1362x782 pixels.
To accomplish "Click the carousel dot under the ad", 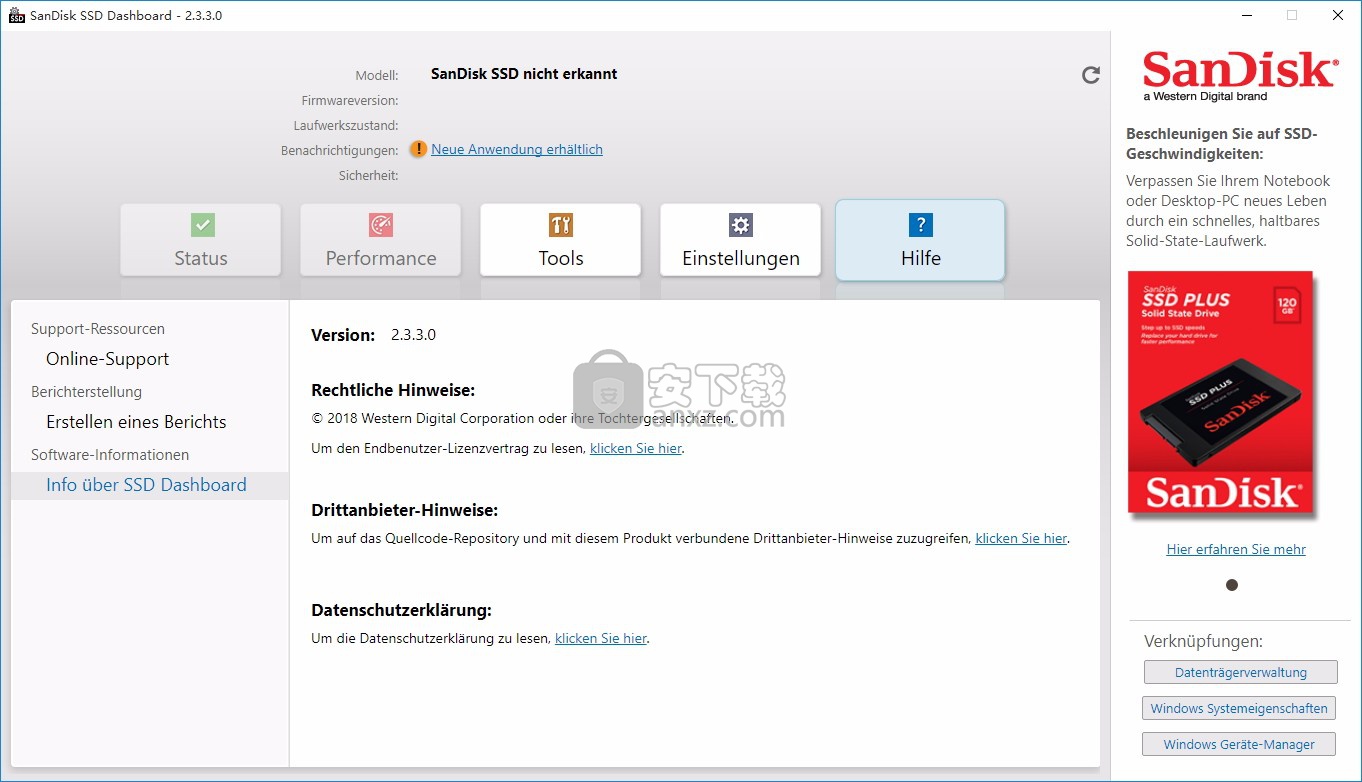I will pyautogui.click(x=1232, y=585).
